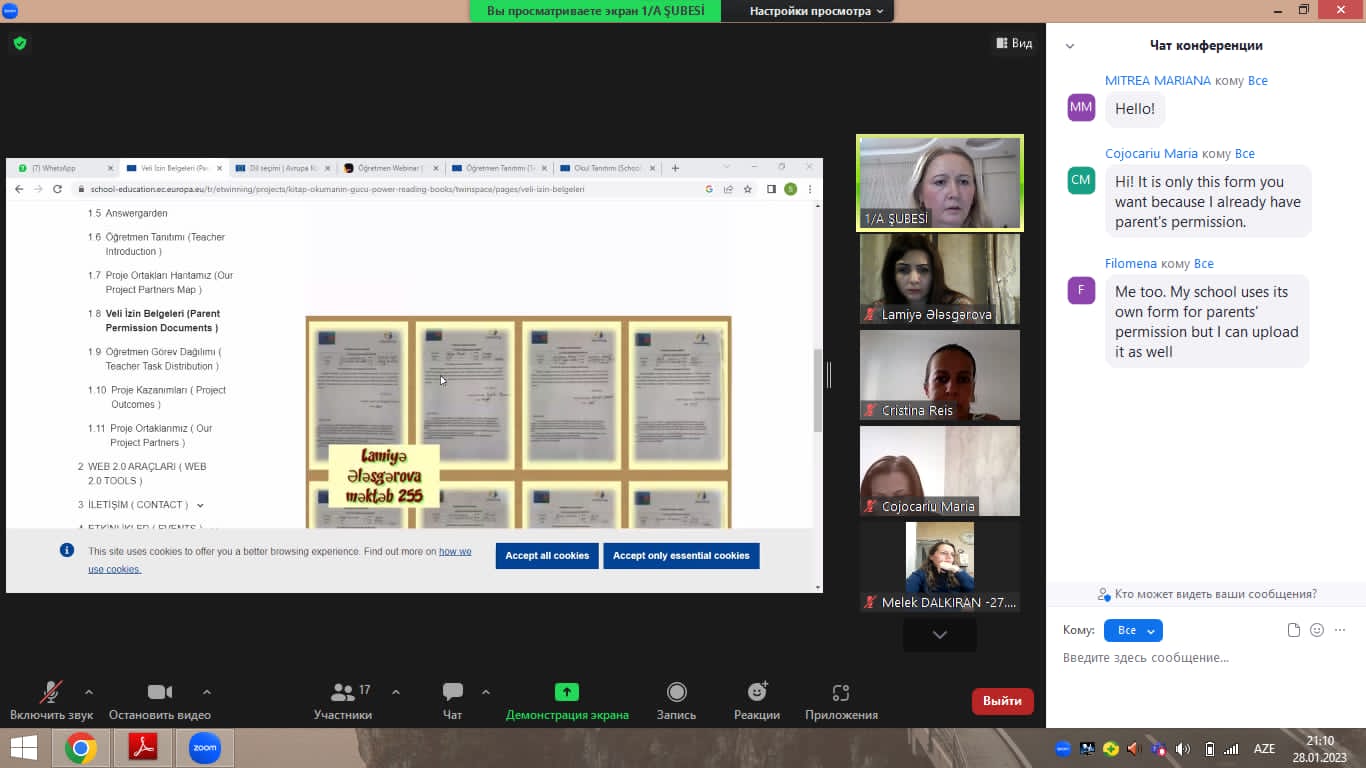Bookmark page with star icon
Image resolution: width=1366 pixels, height=768 pixels.
[747, 189]
